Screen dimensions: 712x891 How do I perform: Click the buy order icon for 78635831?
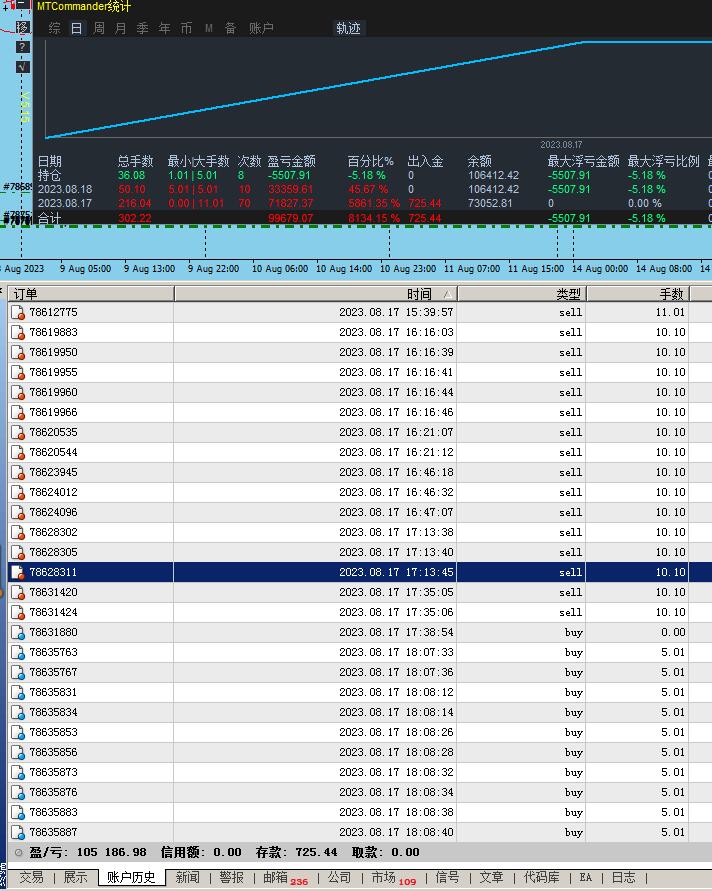[18, 692]
